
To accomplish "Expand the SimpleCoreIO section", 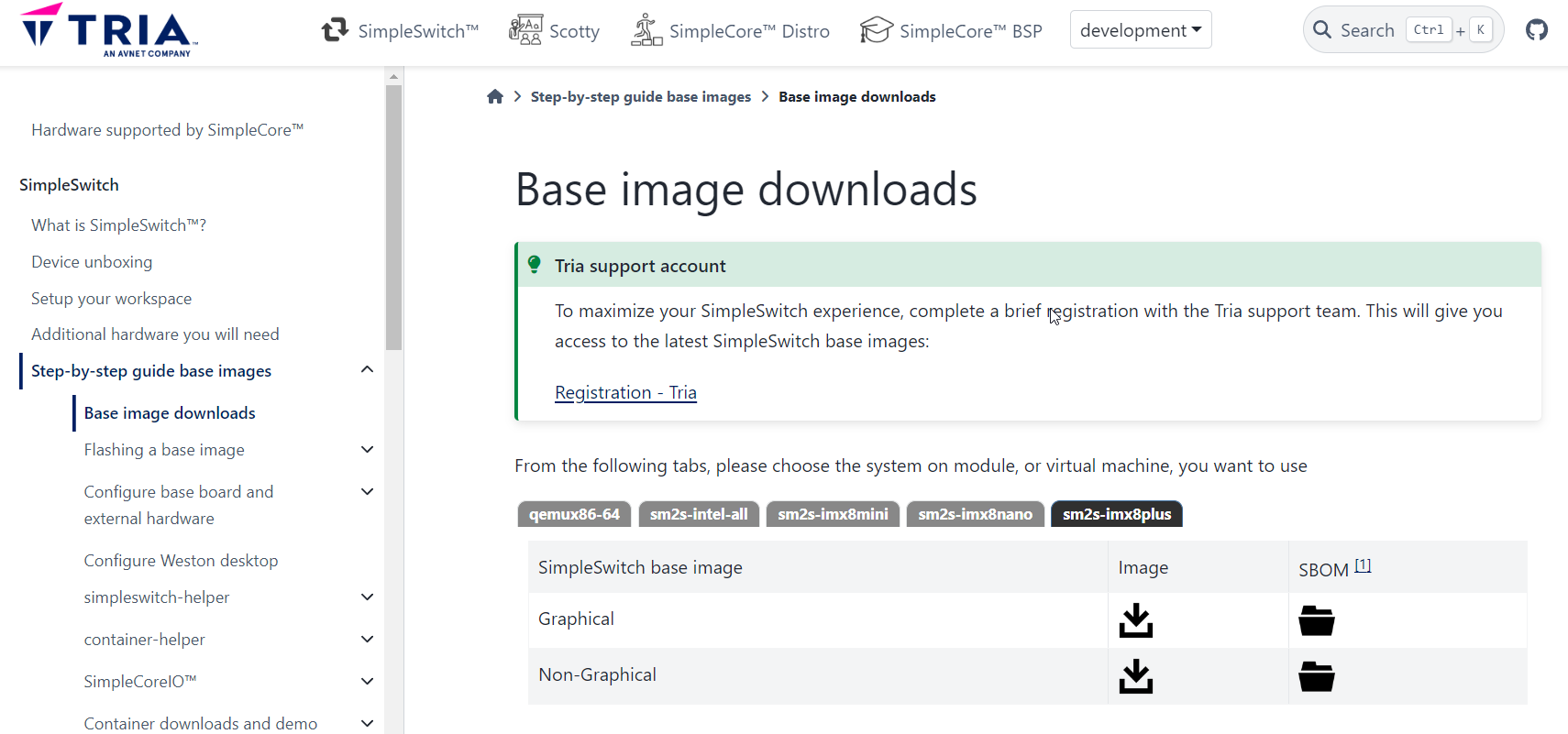I will tap(367, 682).
